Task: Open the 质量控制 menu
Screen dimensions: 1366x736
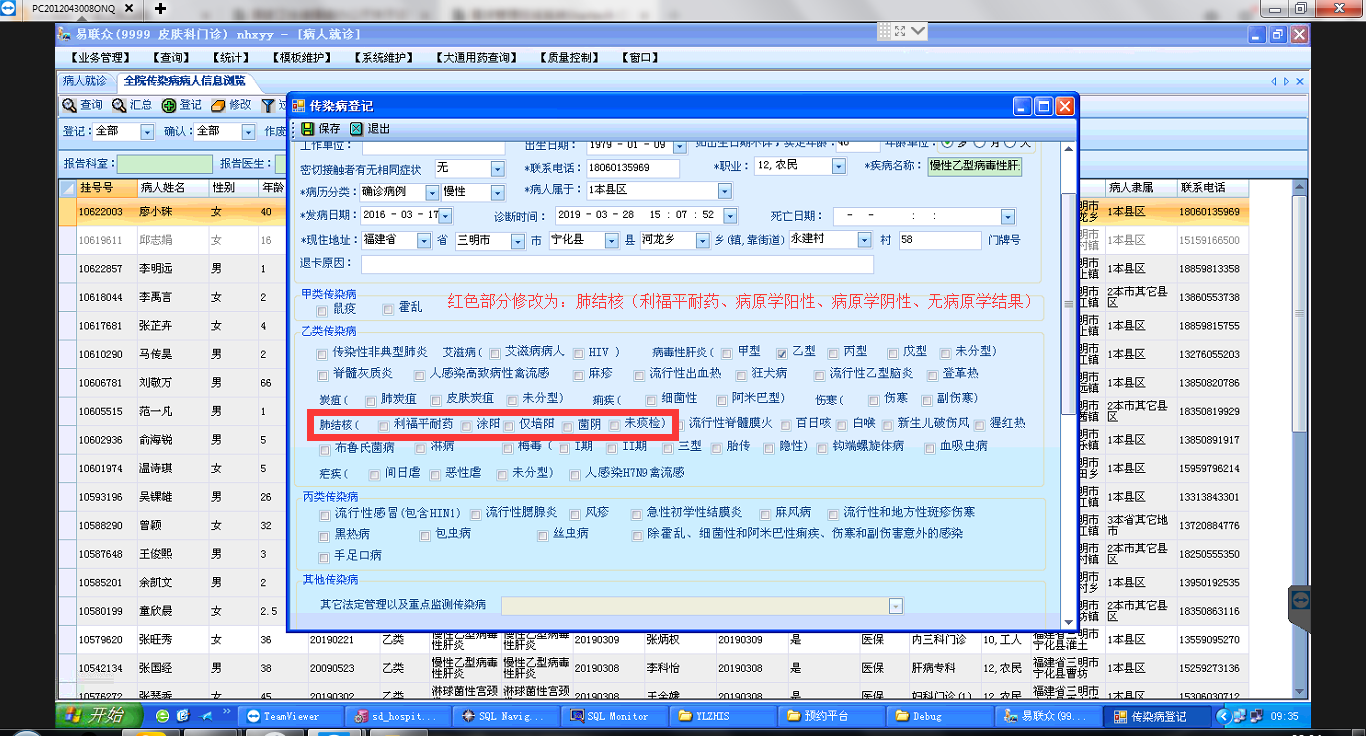Action: (570, 58)
